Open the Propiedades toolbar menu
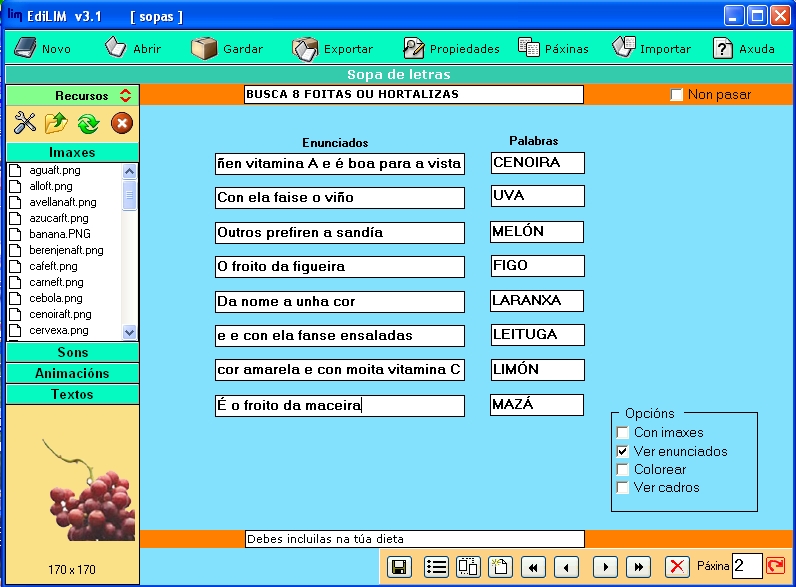796x587 pixels. (x=450, y=48)
